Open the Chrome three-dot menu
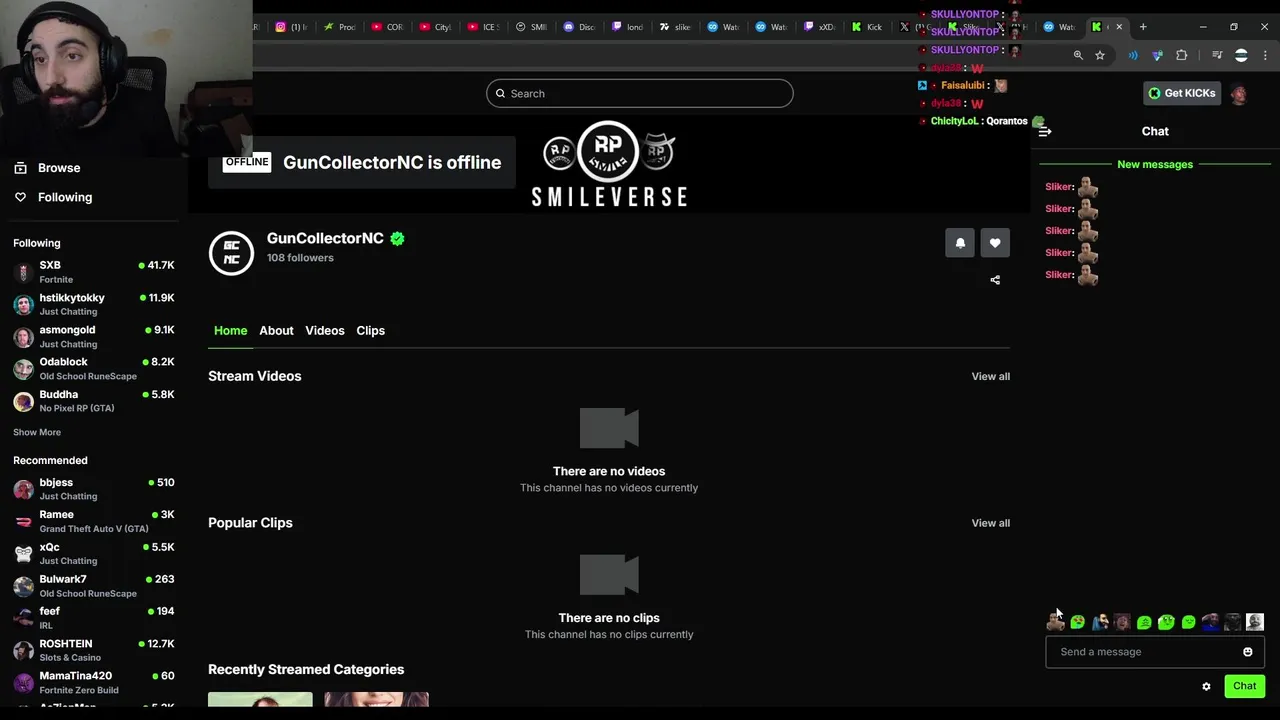Viewport: 1280px width, 720px height. [1265, 55]
